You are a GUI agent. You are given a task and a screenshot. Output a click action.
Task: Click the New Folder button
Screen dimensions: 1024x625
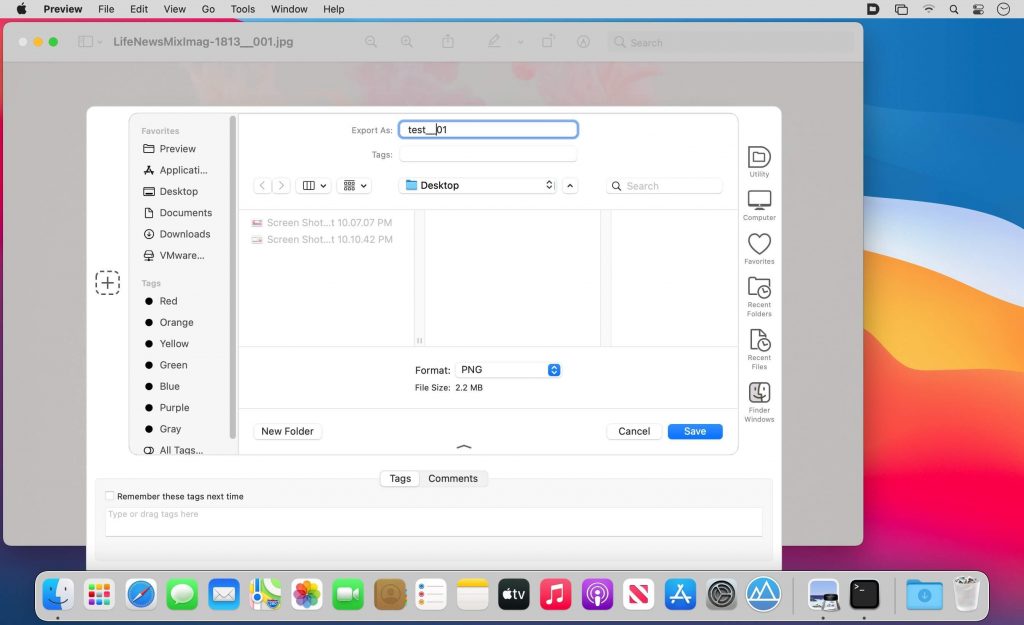(x=287, y=431)
